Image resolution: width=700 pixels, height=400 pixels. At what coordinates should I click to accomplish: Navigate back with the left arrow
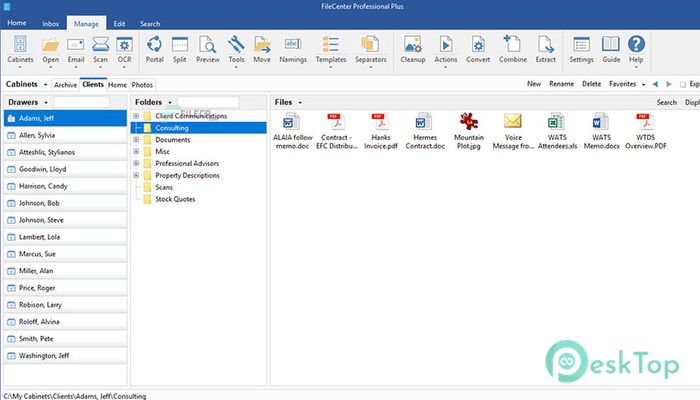point(655,84)
